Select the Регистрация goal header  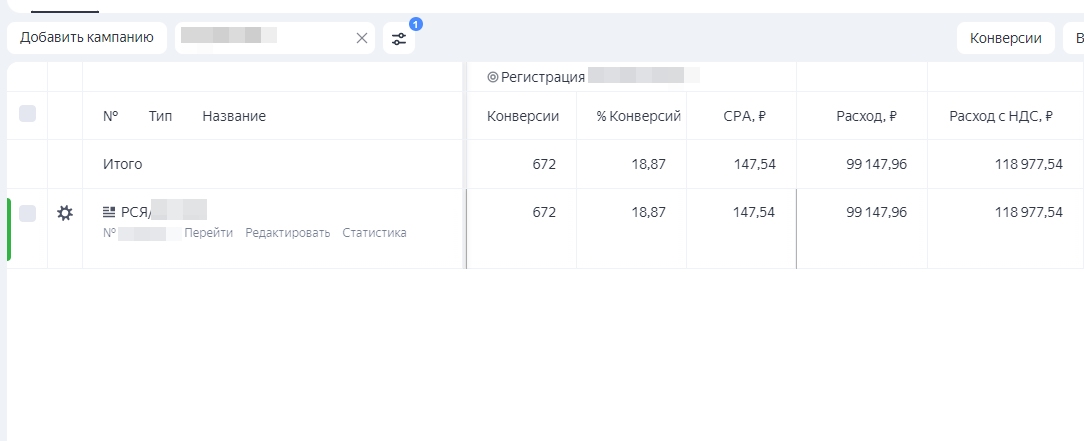[x=543, y=77]
